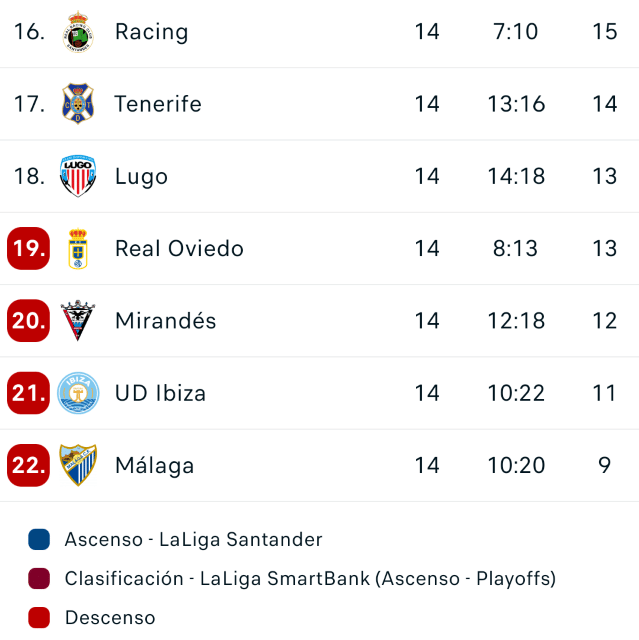Click the Real Oviedo crest icon
This screenshot has width=639, height=640.
point(78,249)
